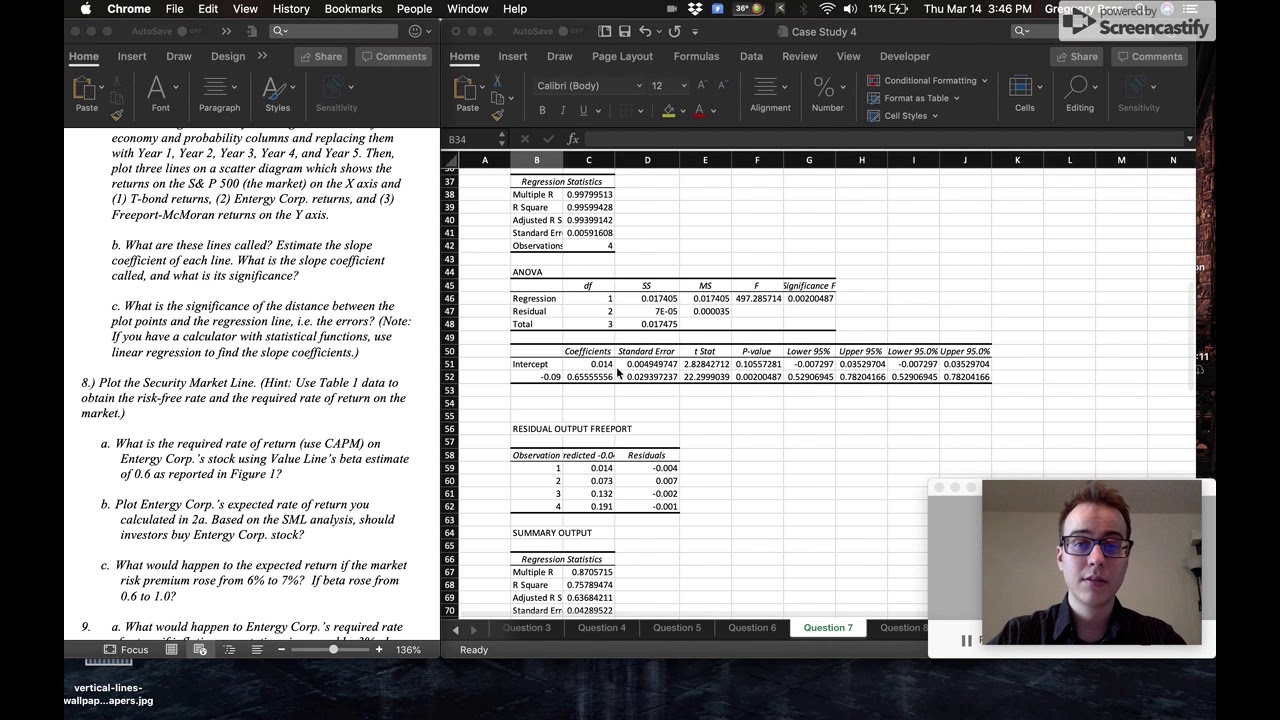Viewport: 1280px width, 720px height.
Task: Pause the Screencastify webcam recording
Action: pos(966,641)
